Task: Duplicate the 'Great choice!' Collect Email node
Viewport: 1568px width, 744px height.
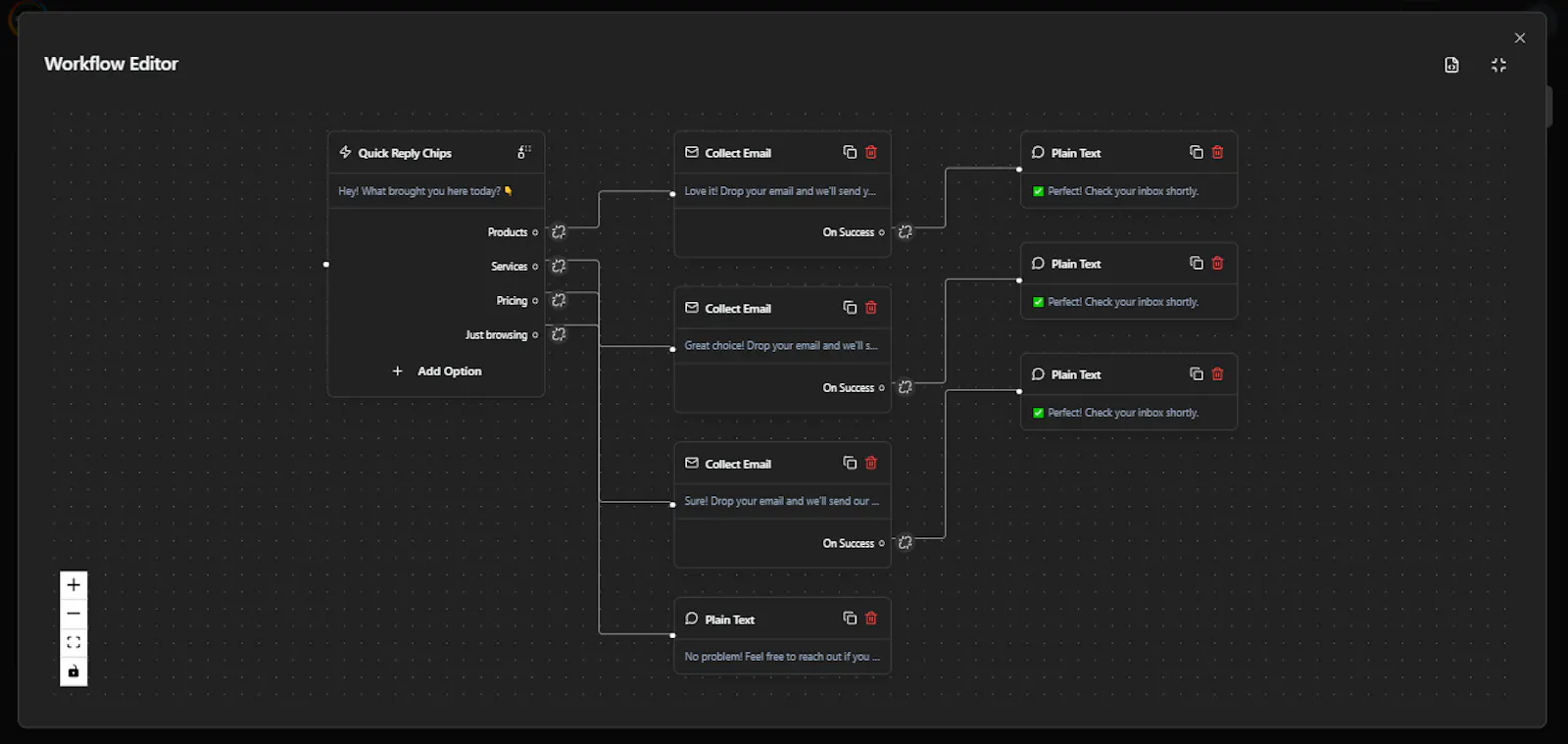Action: 850,308
